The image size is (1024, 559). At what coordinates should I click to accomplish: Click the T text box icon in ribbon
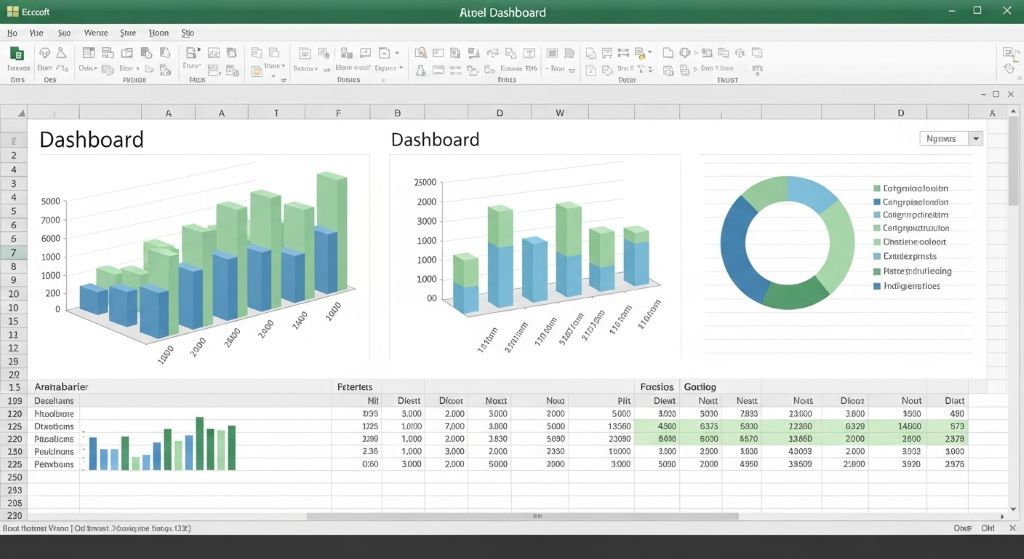pos(529,53)
